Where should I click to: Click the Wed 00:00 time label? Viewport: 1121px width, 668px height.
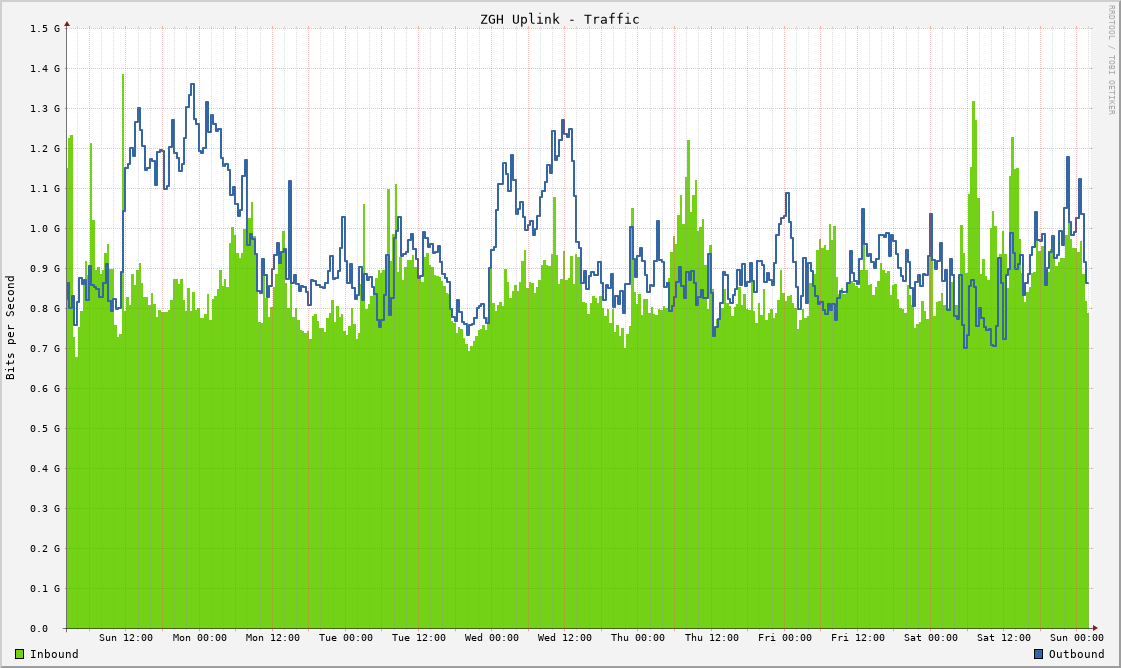tap(492, 638)
